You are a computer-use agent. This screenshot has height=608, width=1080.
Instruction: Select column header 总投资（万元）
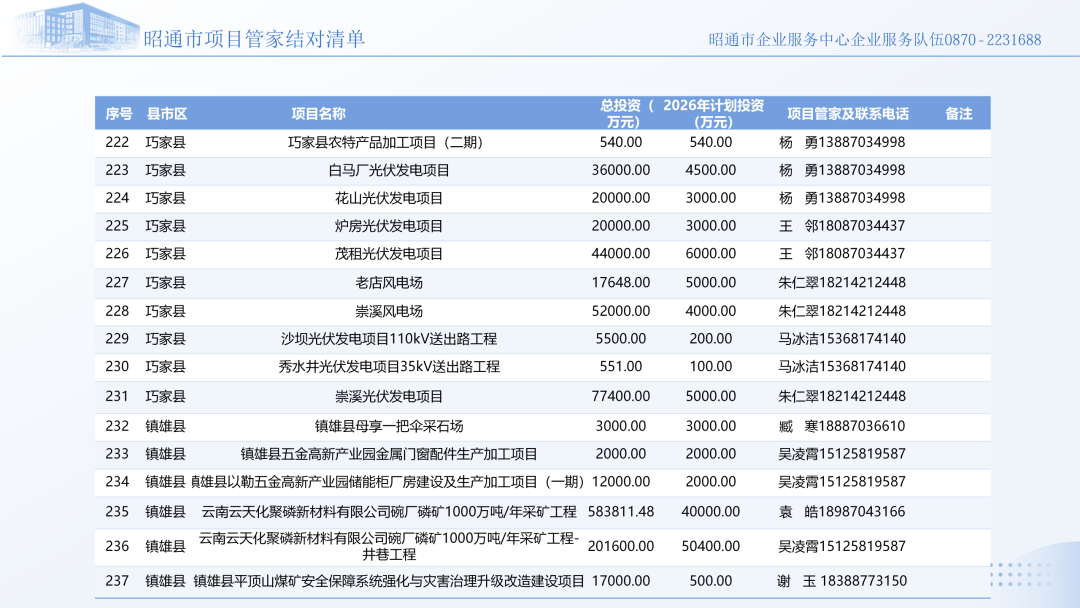pyautogui.click(x=624, y=114)
